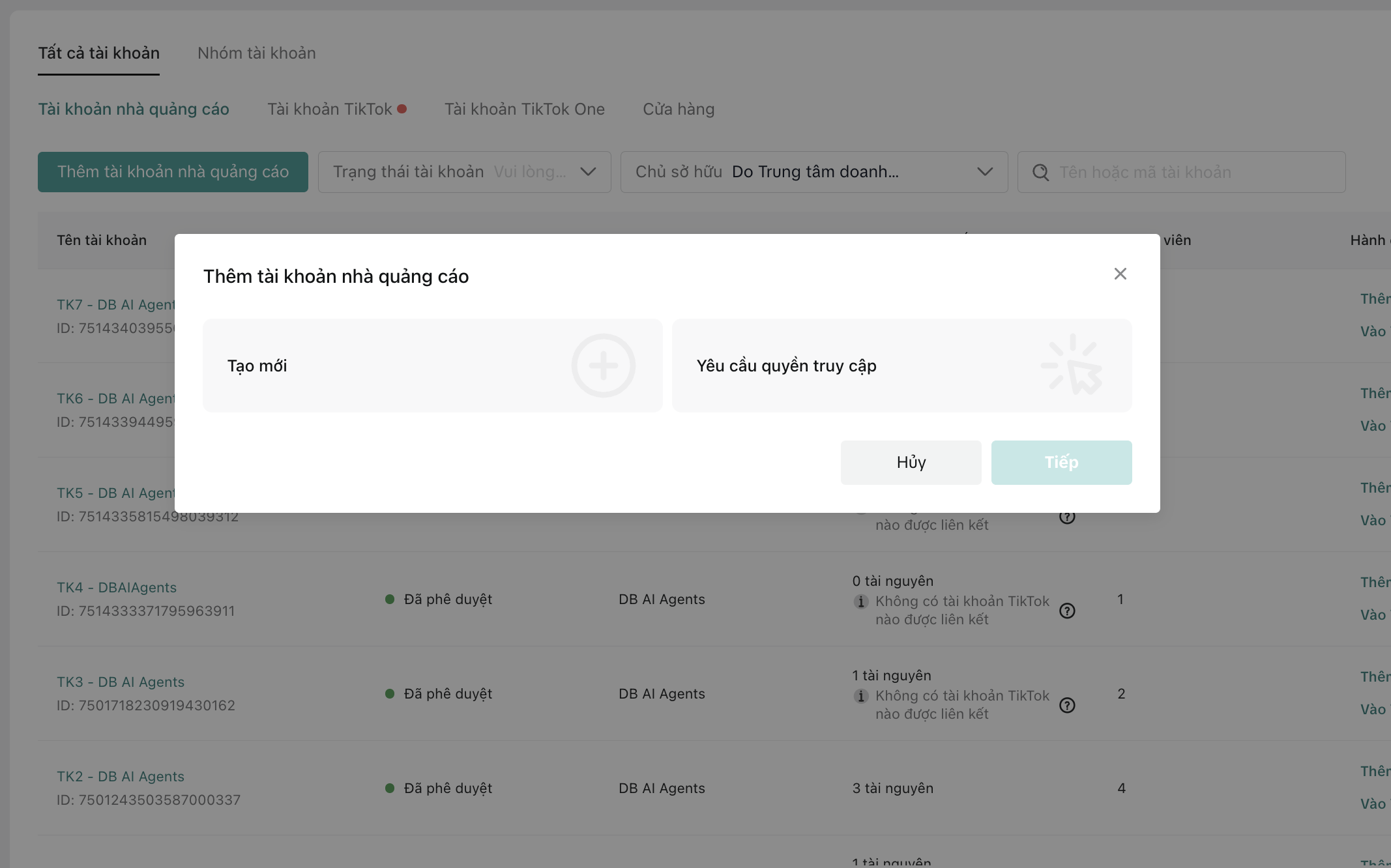Open the Tài khoản TikTok tab
This screenshot has height=868, width=1391.
coord(330,109)
